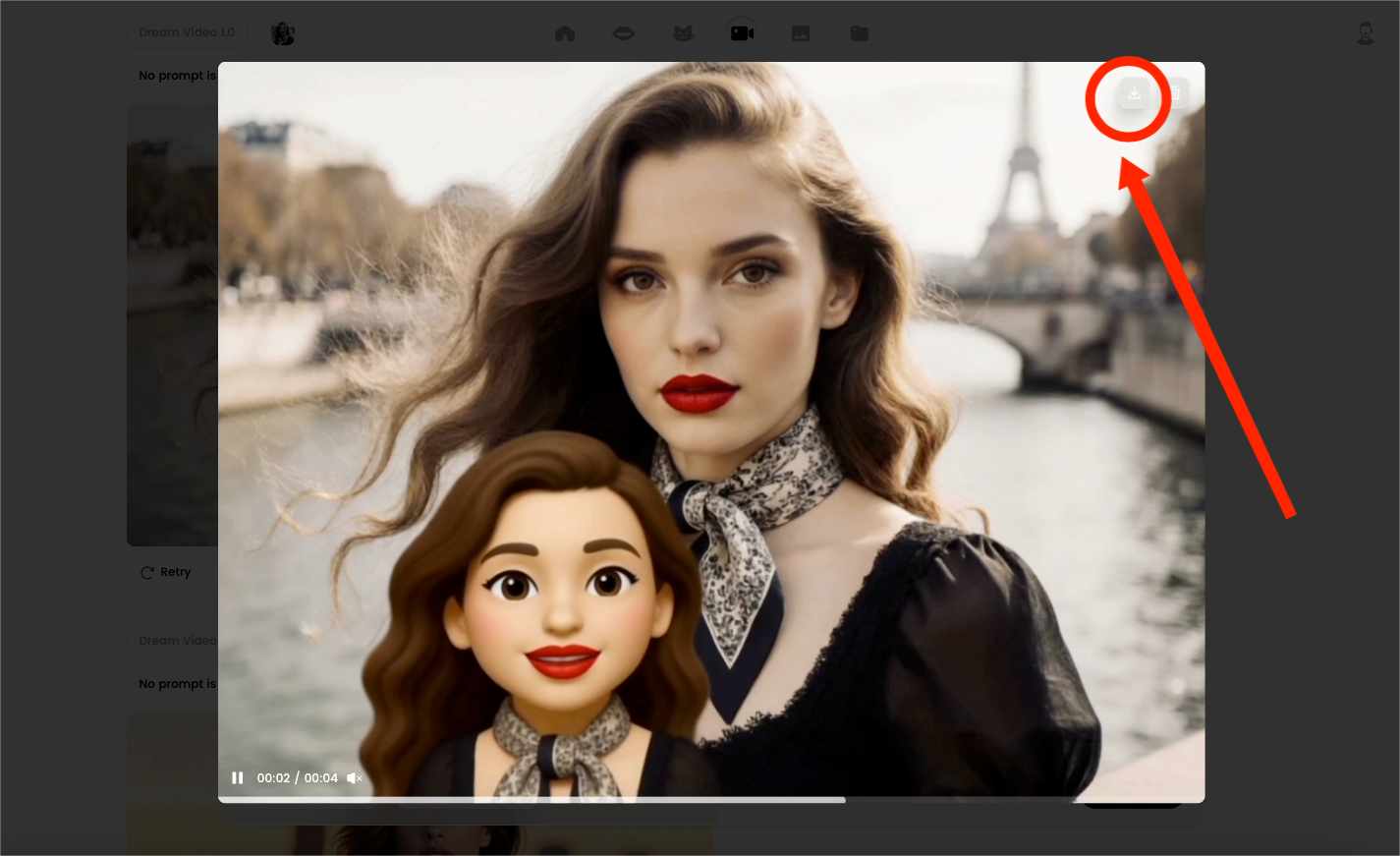
Task: Click the Dream Video 1.0 label at top
Action: [x=187, y=32]
